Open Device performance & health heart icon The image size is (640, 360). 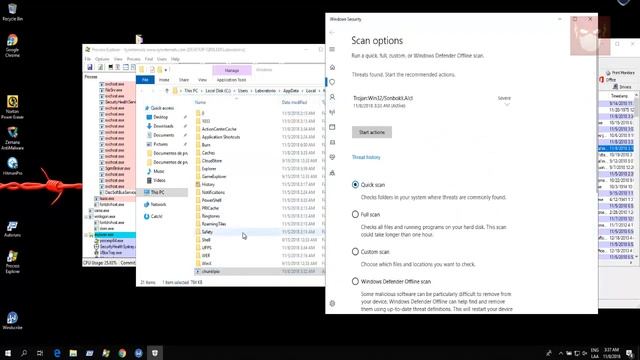(x=332, y=157)
